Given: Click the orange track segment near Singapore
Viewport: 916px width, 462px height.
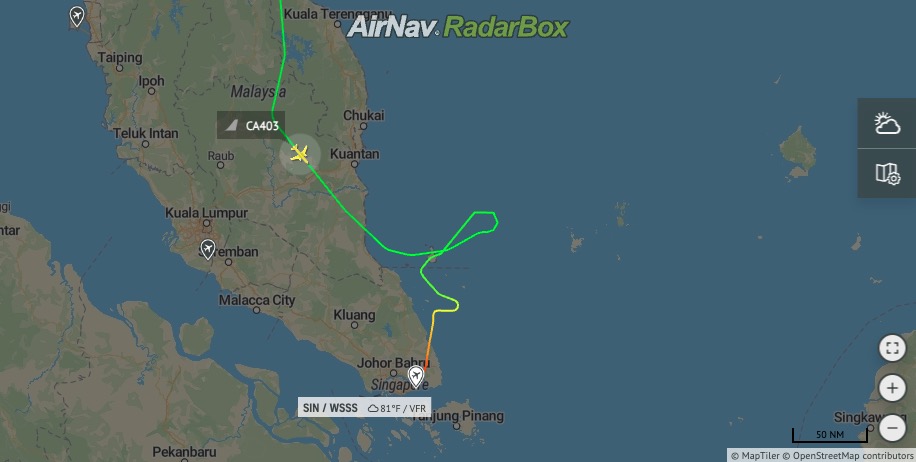Looking at the screenshot, I should [429, 350].
